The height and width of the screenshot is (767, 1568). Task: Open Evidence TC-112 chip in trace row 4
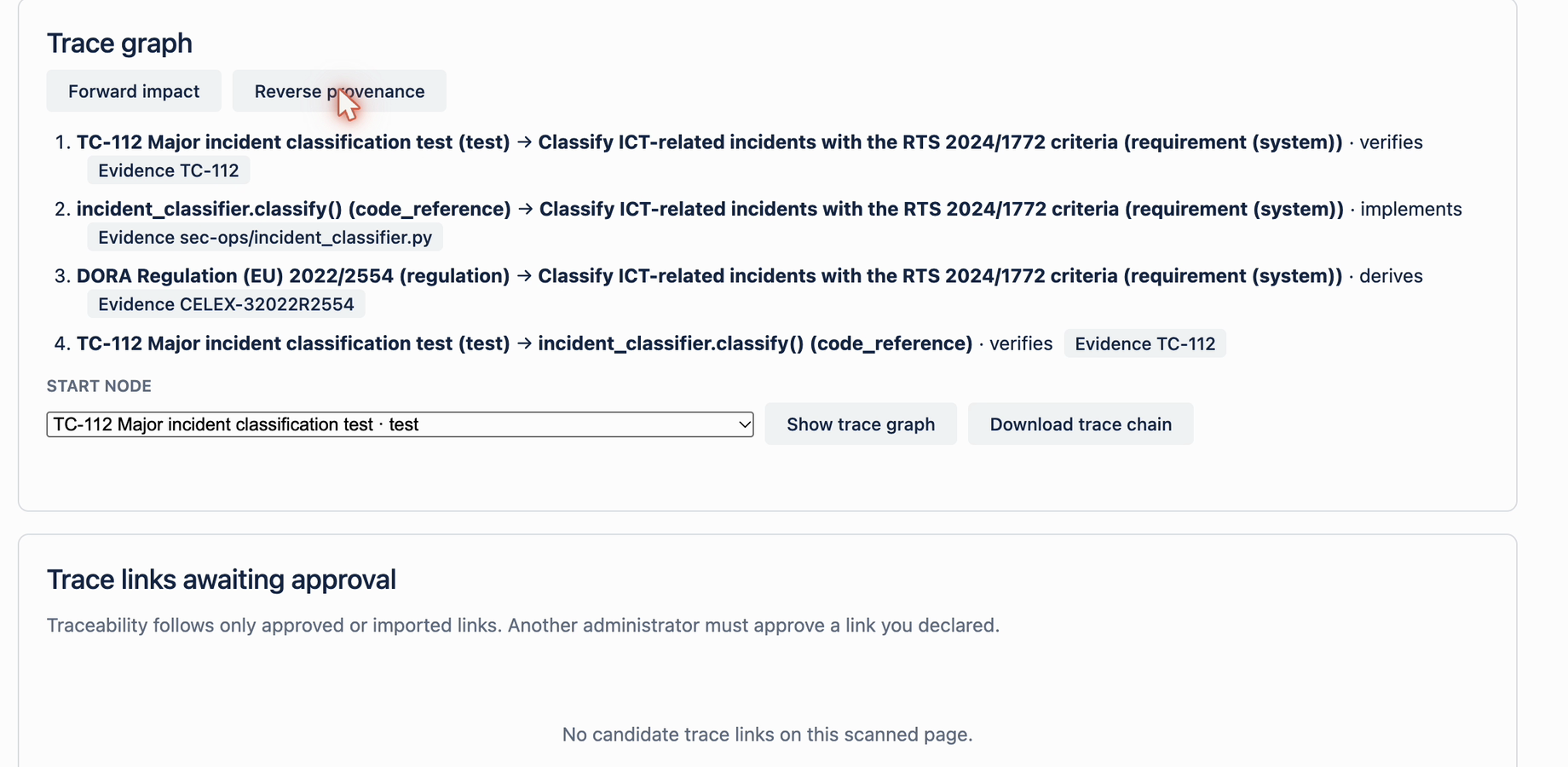(x=1145, y=343)
